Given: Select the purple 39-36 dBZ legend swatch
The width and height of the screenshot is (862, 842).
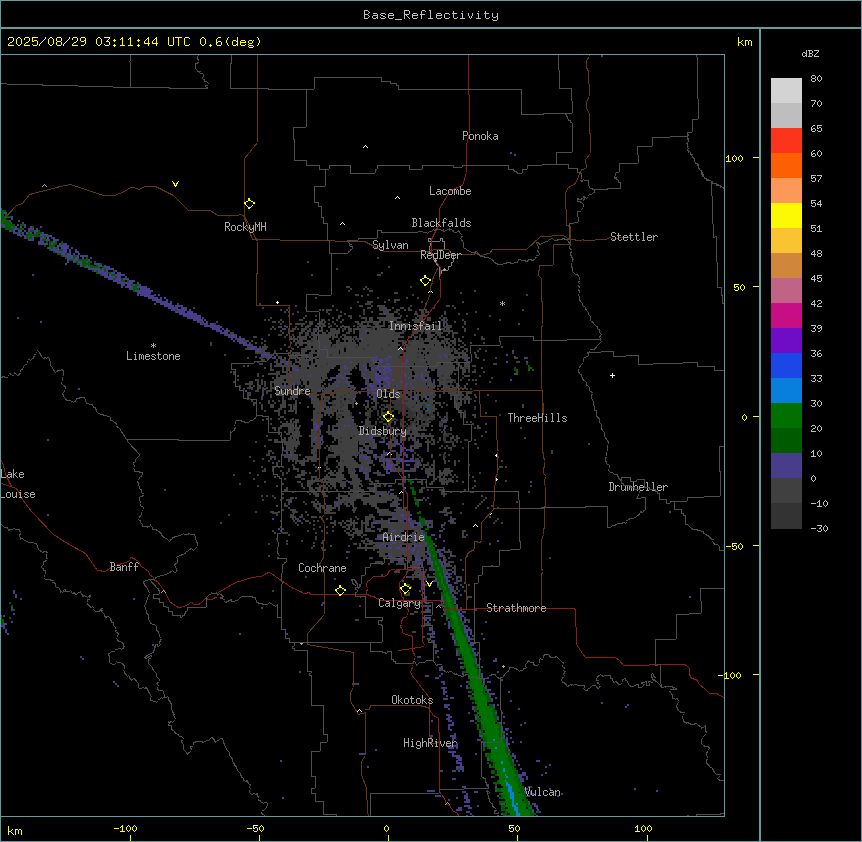Looking at the screenshot, I should click(x=786, y=340).
